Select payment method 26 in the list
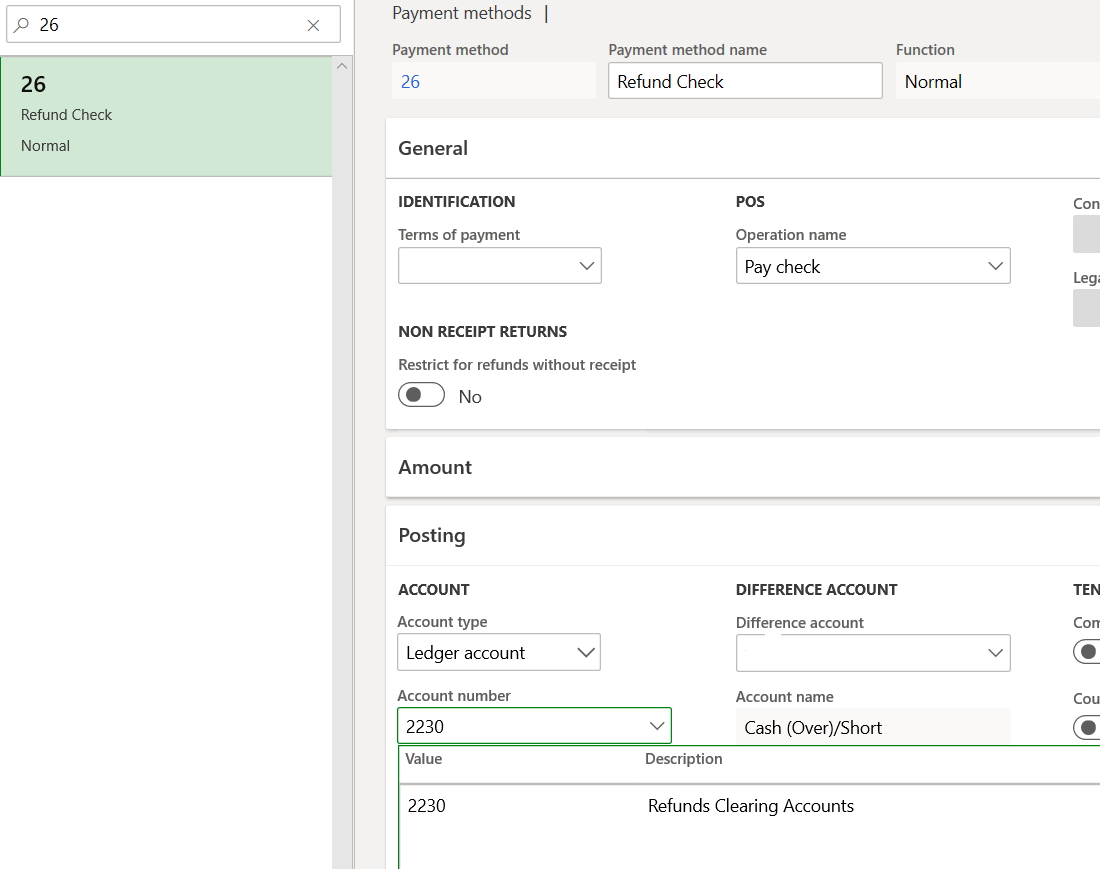This screenshot has height=869, width=1111. pyautogui.click(x=166, y=115)
